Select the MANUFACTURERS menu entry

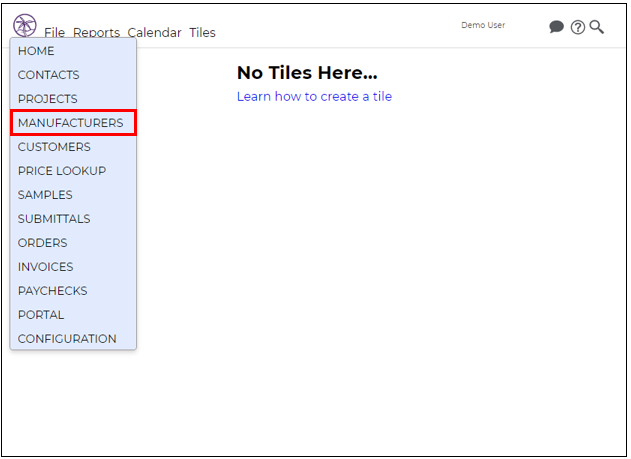coord(73,123)
